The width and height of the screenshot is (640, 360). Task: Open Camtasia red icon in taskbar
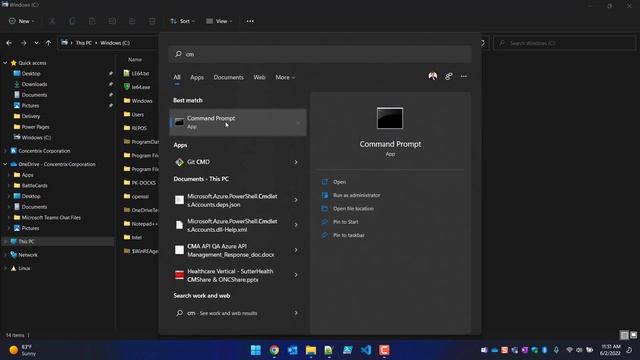384,350
